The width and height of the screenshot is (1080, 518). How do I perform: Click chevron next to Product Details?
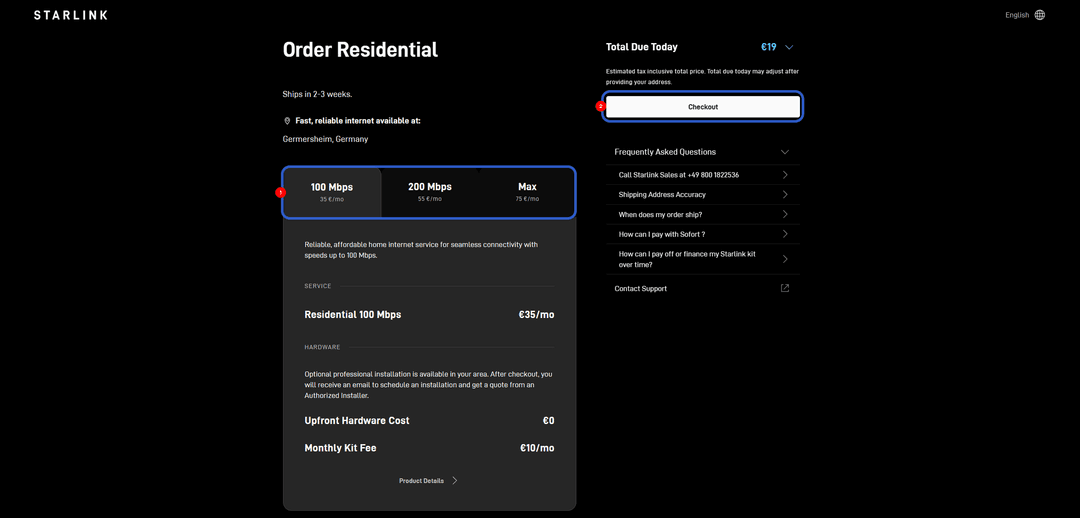[x=455, y=481]
